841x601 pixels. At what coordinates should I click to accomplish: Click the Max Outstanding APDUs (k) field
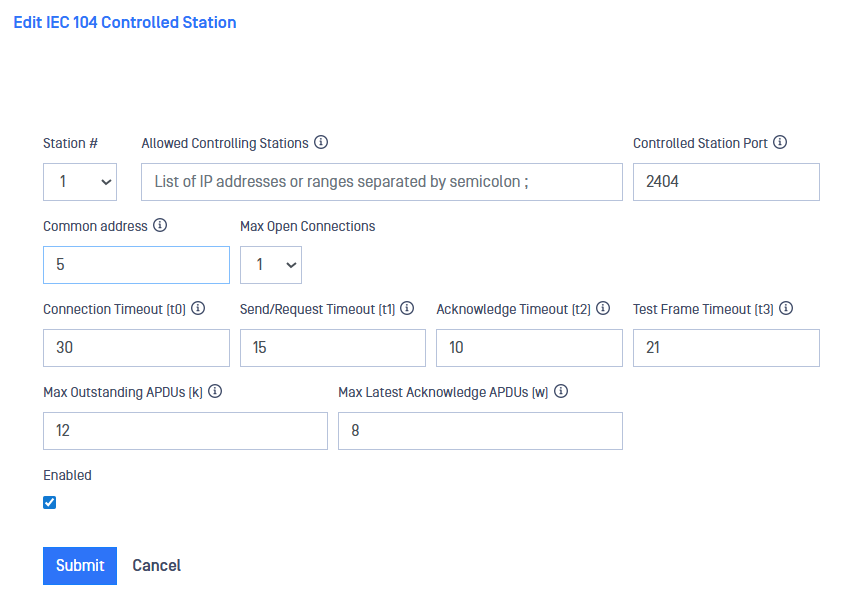click(x=185, y=431)
